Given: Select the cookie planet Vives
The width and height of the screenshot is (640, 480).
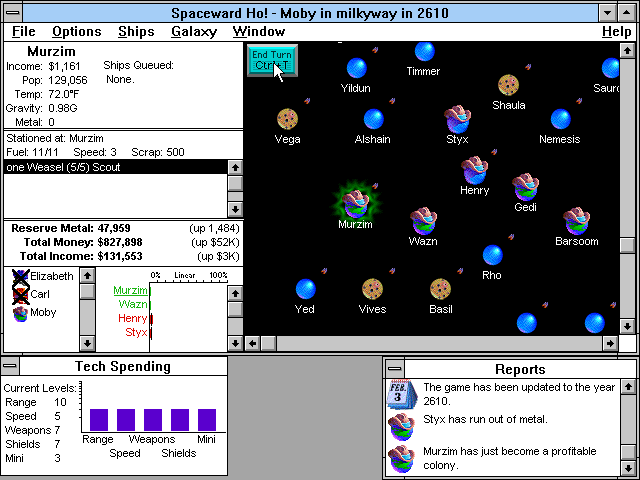Looking at the screenshot, I should (x=372, y=289).
